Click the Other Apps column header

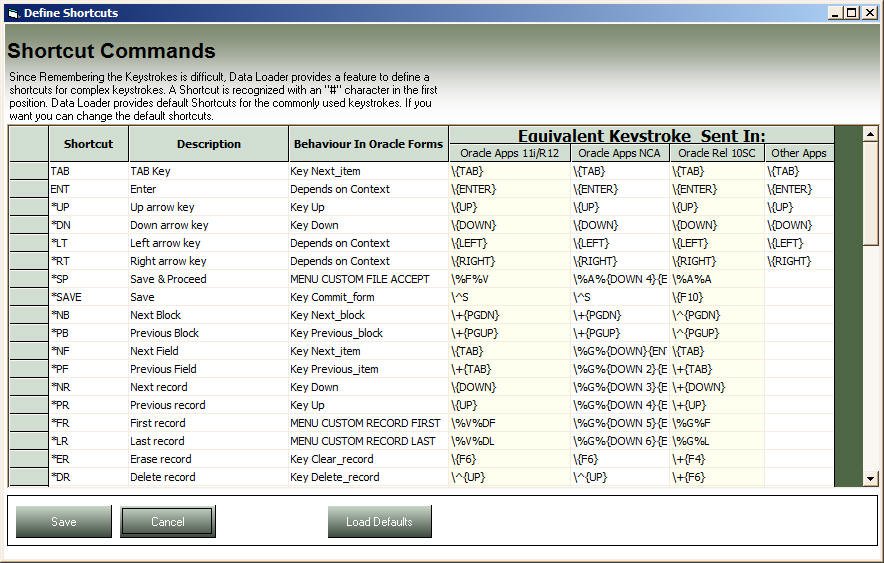799,153
